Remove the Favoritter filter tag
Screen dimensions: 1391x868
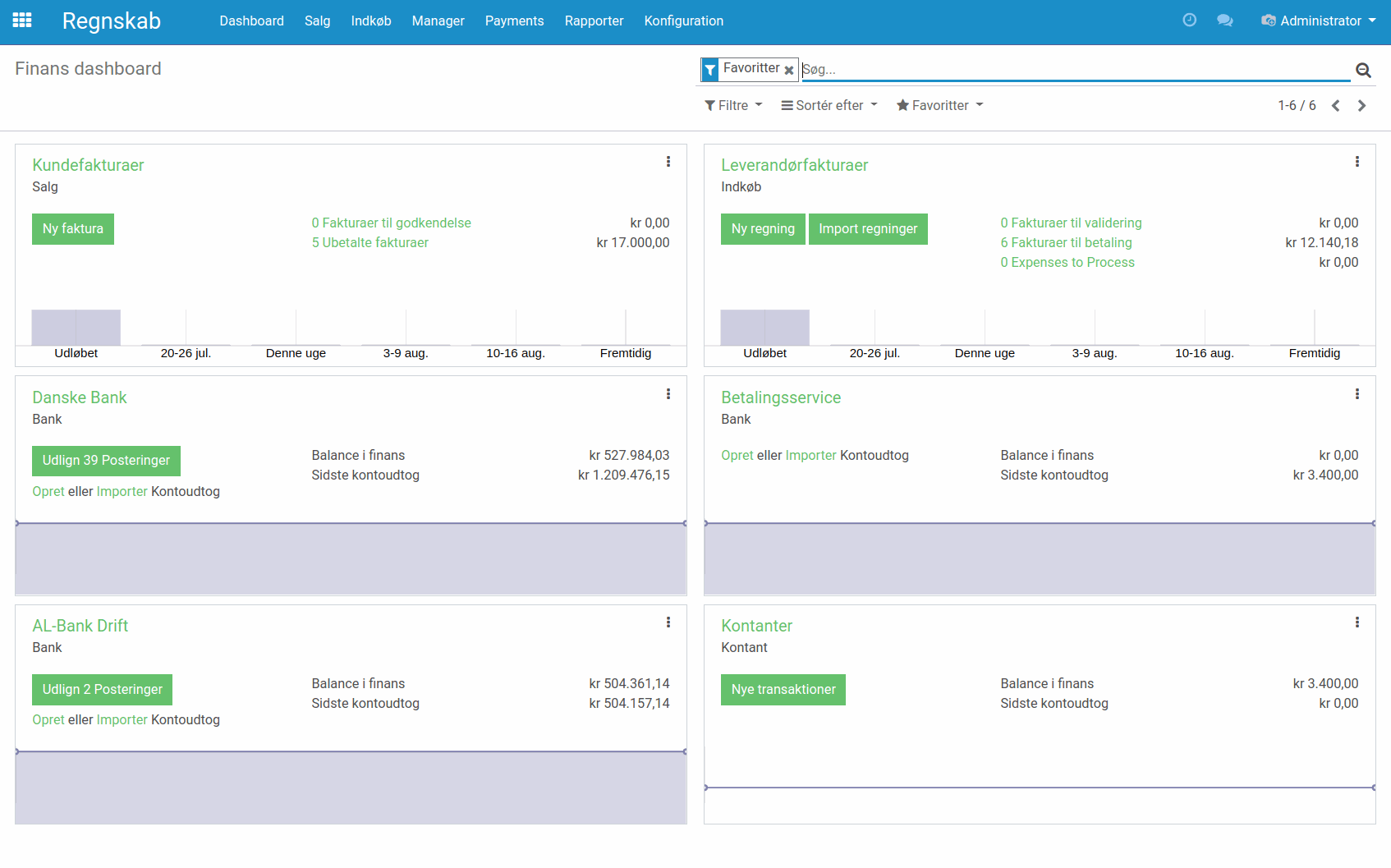789,70
